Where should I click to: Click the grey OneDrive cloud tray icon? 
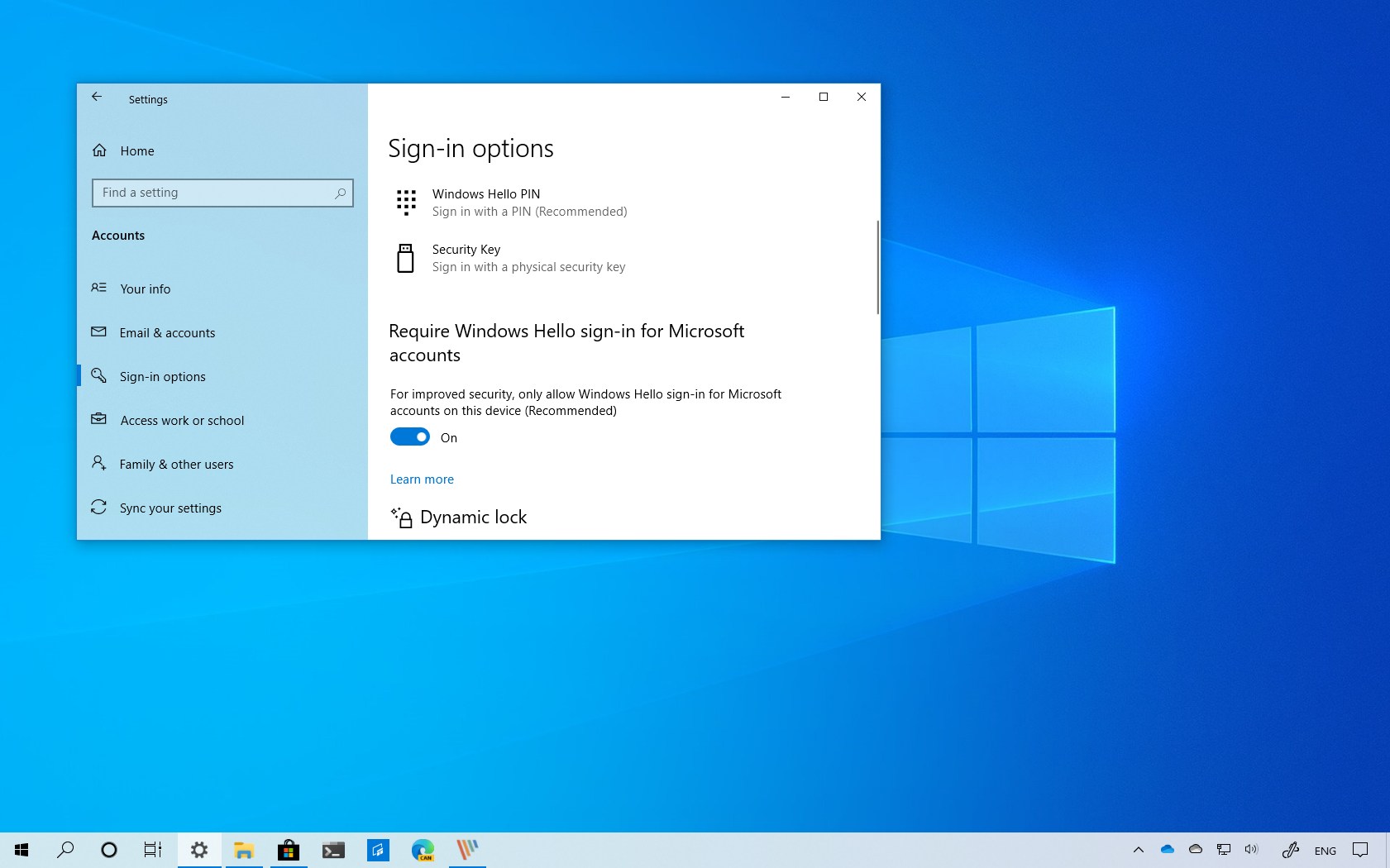pos(1196,849)
